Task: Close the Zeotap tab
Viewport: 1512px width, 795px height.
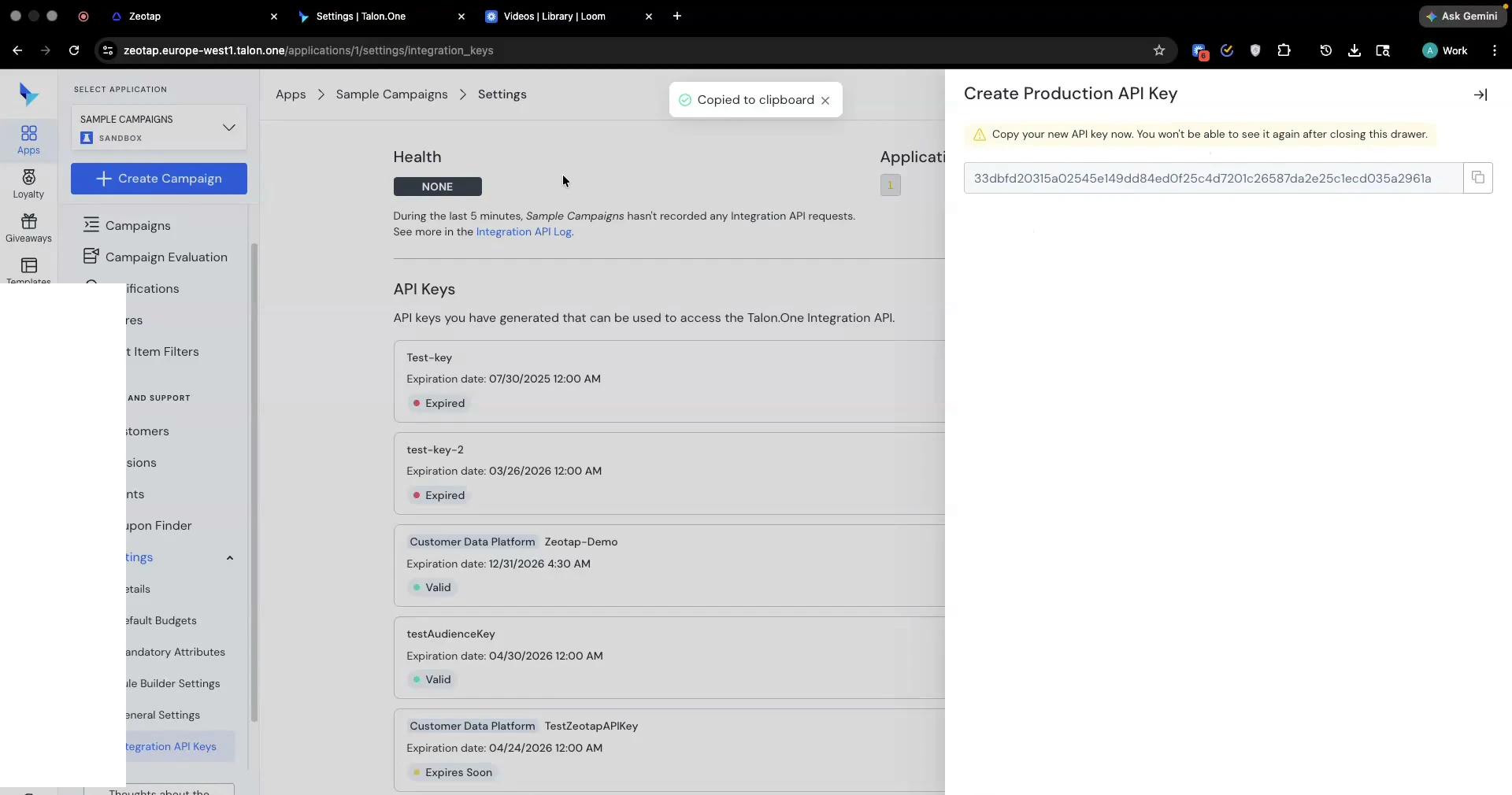Action: point(274,16)
